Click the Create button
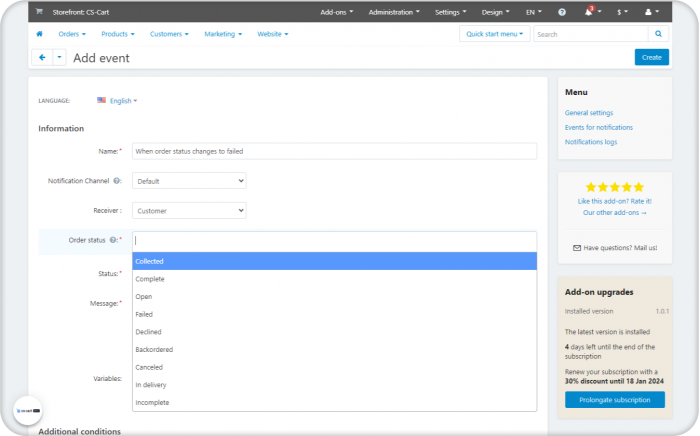This screenshot has height=436, width=700. click(x=651, y=57)
